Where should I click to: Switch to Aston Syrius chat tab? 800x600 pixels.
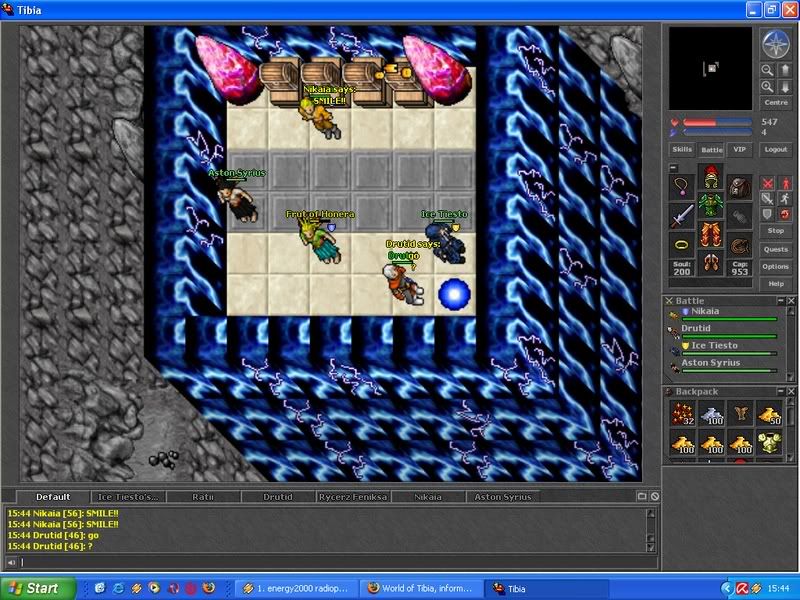[503, 497]
